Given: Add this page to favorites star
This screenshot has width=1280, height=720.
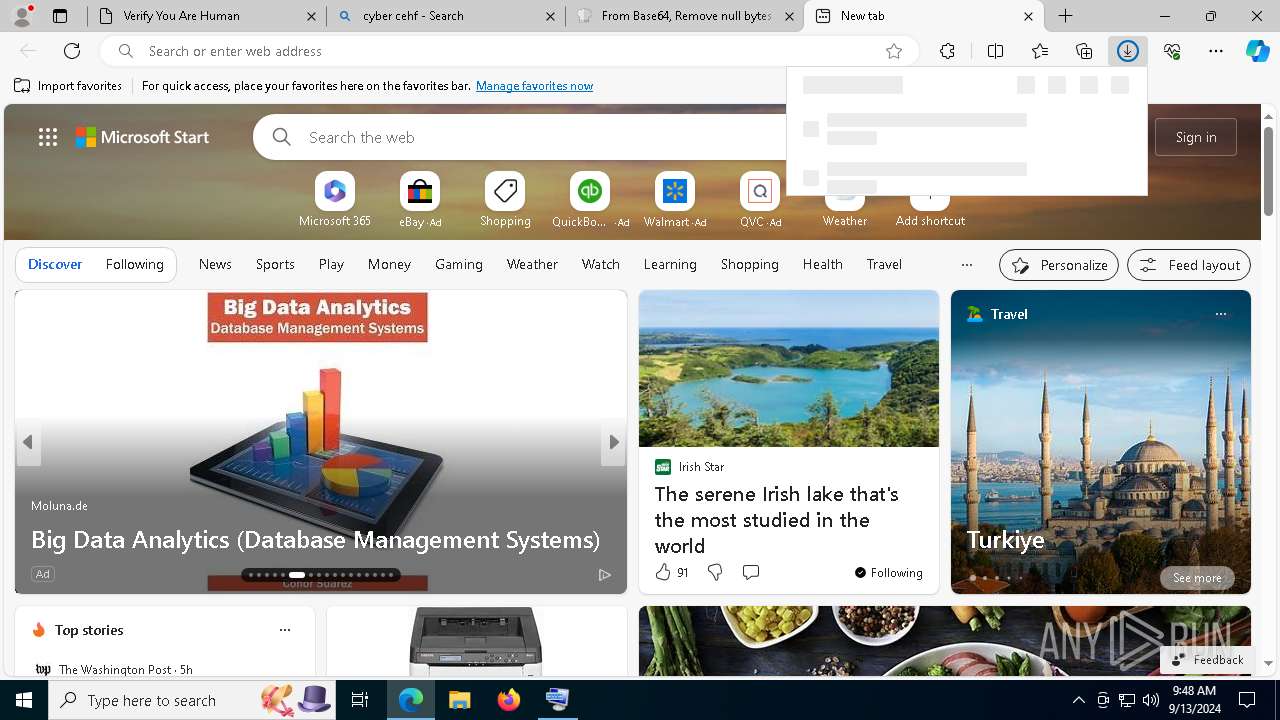Looking at the screenshot, I should (894, 51).
